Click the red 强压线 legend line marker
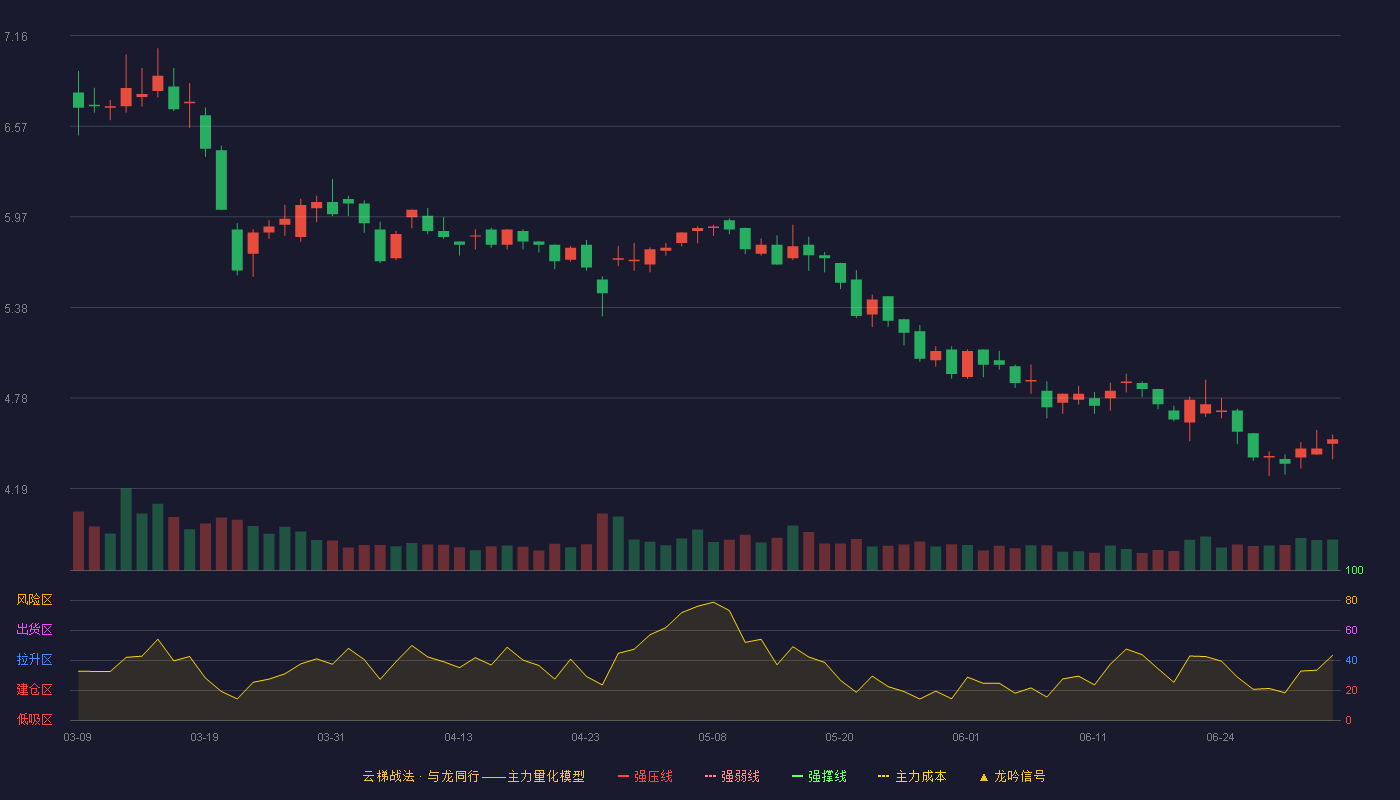The width and height of the screenshot is (1400, 800). click(x=623, y=776)
